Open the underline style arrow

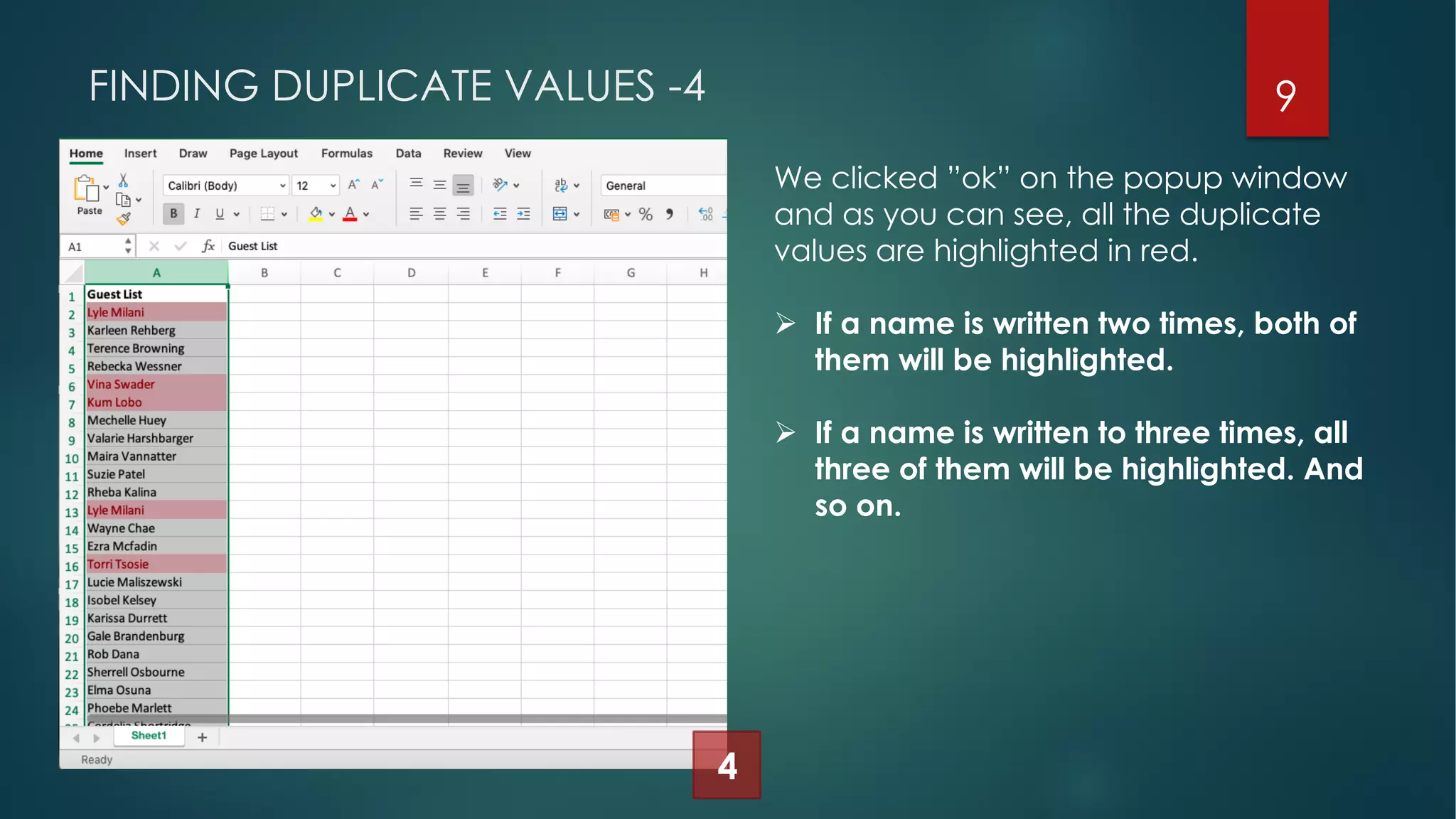click(x=237, y=214)
